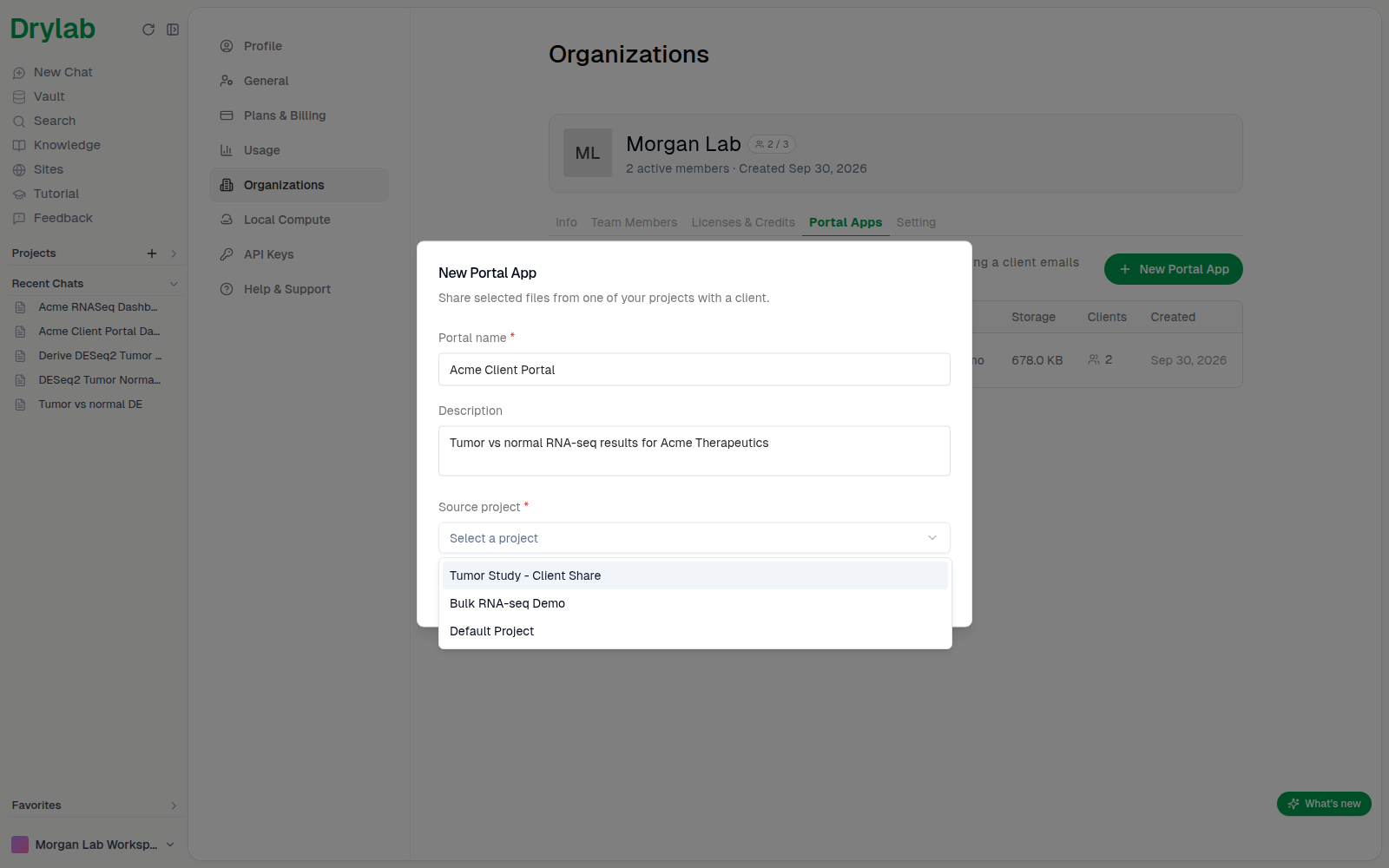Click the Portal name input field
The height and width of the screenshot is (868, 1389).
pyautogui.click(x=694, y=370)
